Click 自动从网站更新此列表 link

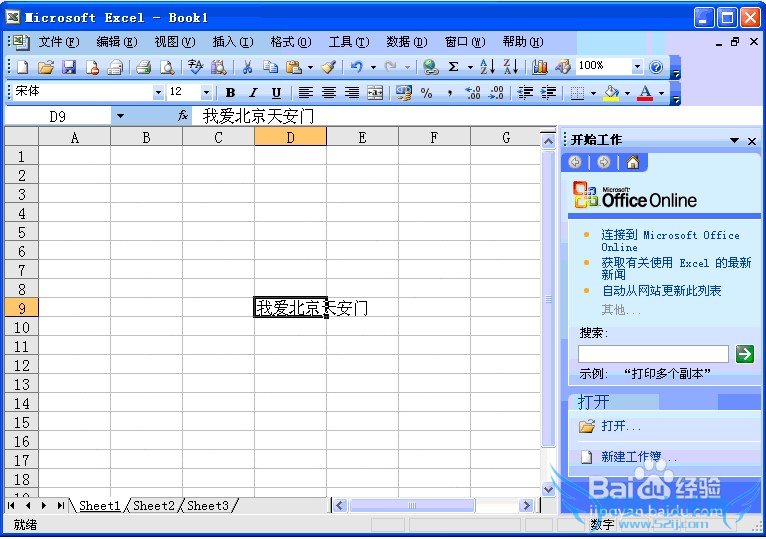coord(661,291)
